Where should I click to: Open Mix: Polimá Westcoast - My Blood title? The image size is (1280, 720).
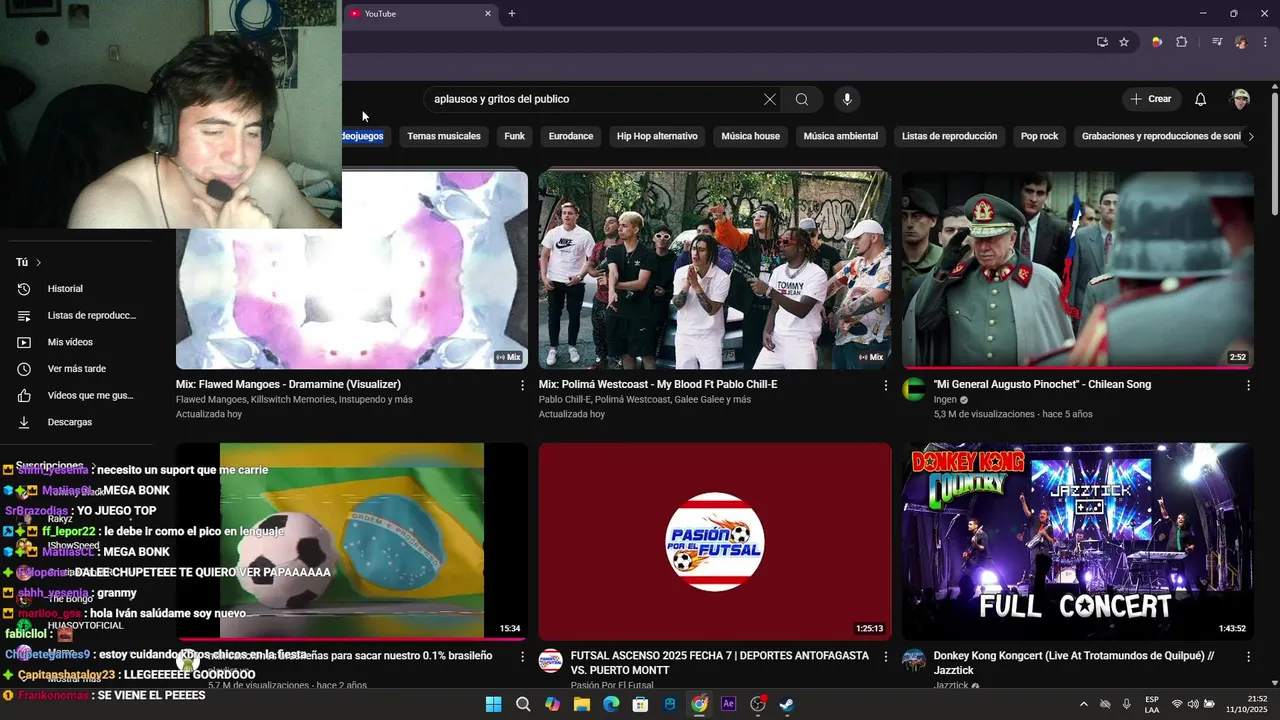click(x=658, y=384)
